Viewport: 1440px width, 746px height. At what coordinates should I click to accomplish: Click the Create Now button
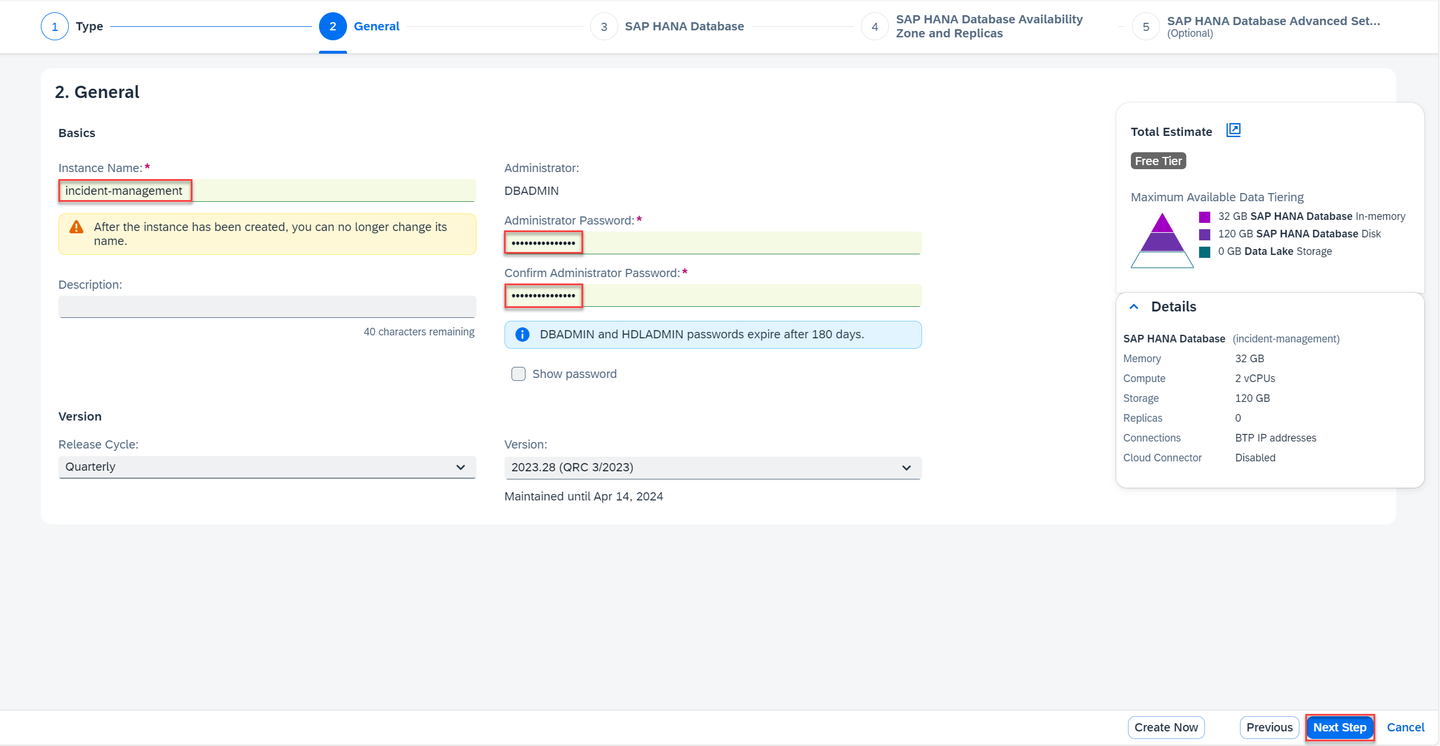point(1166,727)
